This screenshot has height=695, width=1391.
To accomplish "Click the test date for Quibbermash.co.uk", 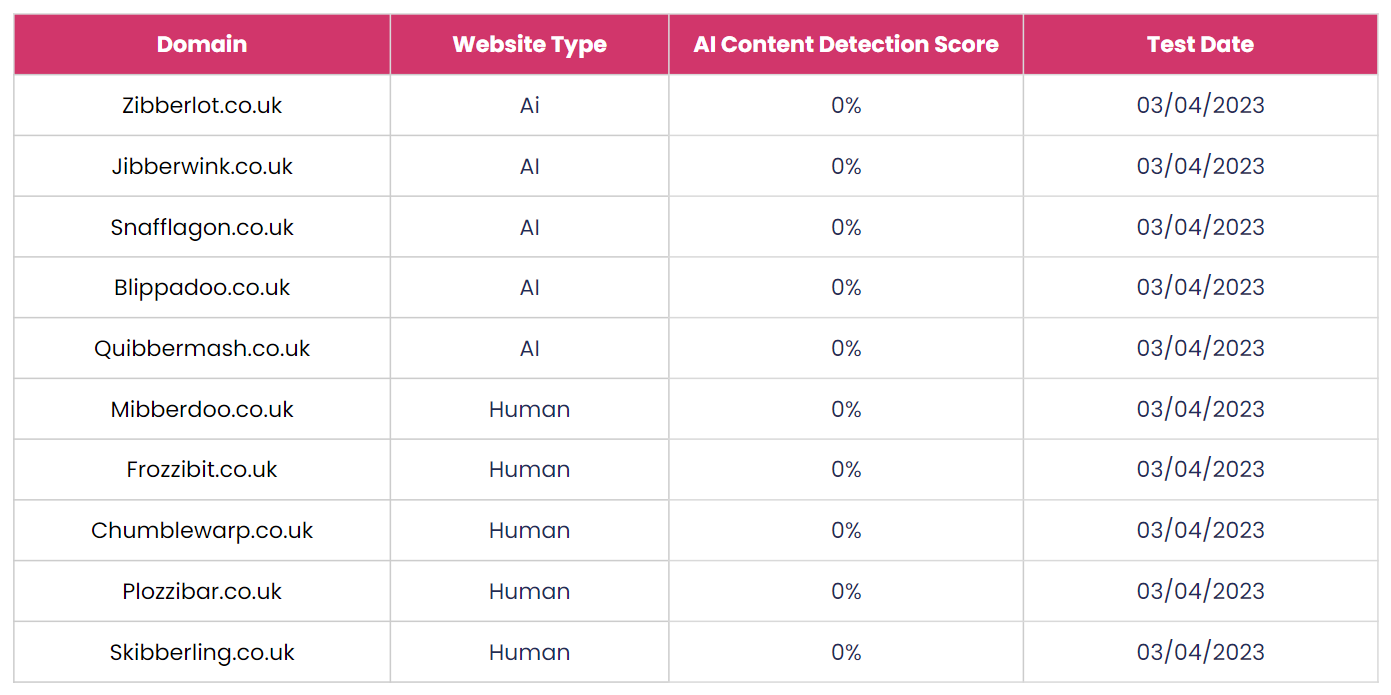I will [x=1200, y=348].
